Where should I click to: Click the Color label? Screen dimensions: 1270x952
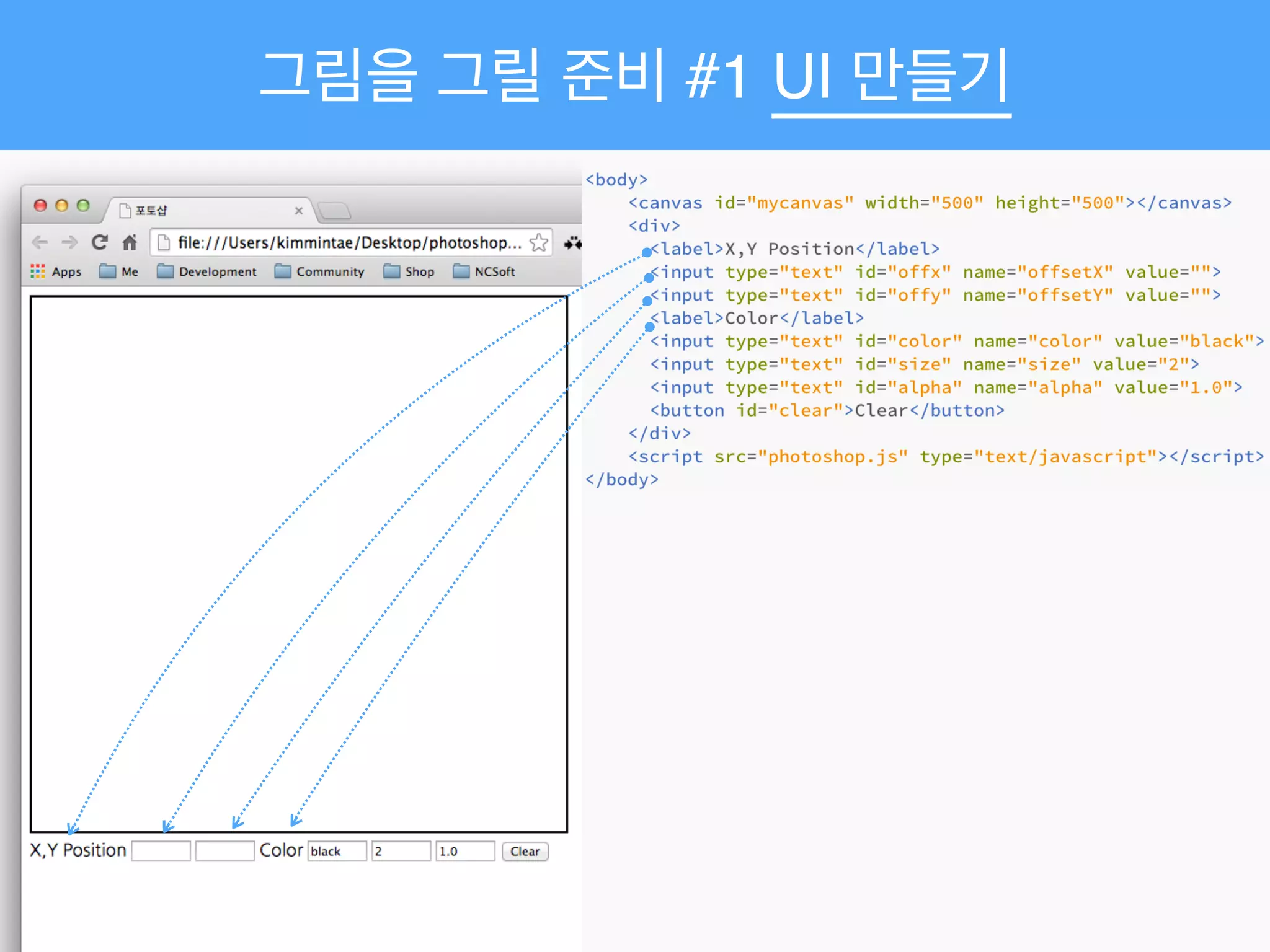click(282, 850)
